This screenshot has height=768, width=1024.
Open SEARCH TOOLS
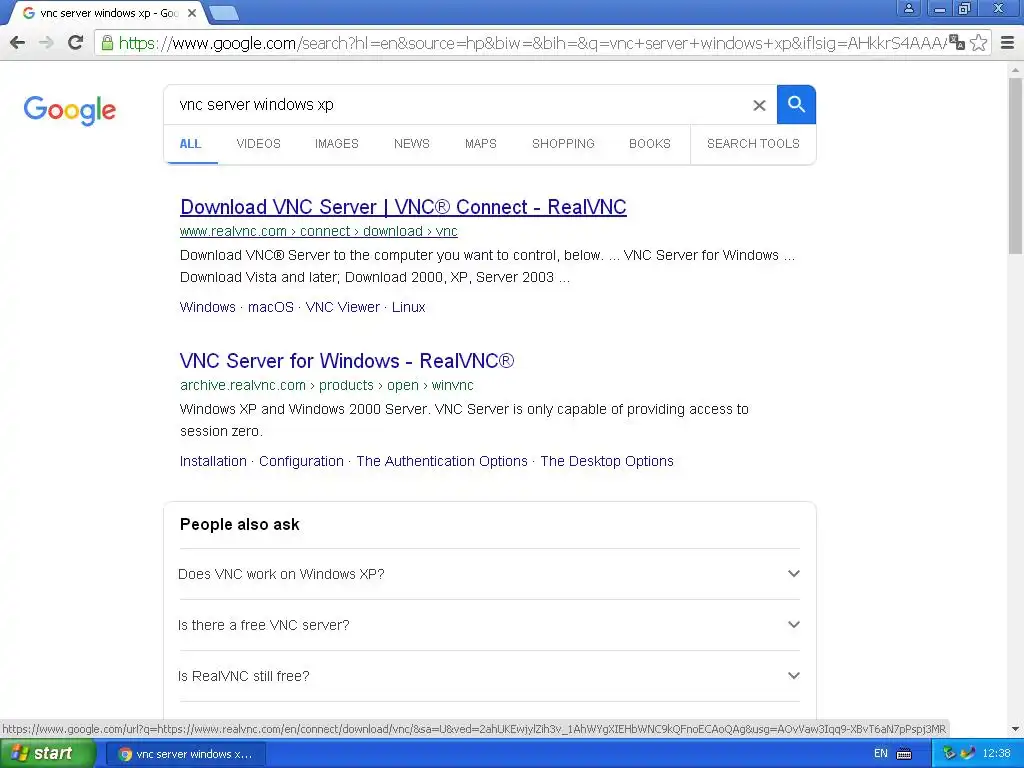coord(753,144)
